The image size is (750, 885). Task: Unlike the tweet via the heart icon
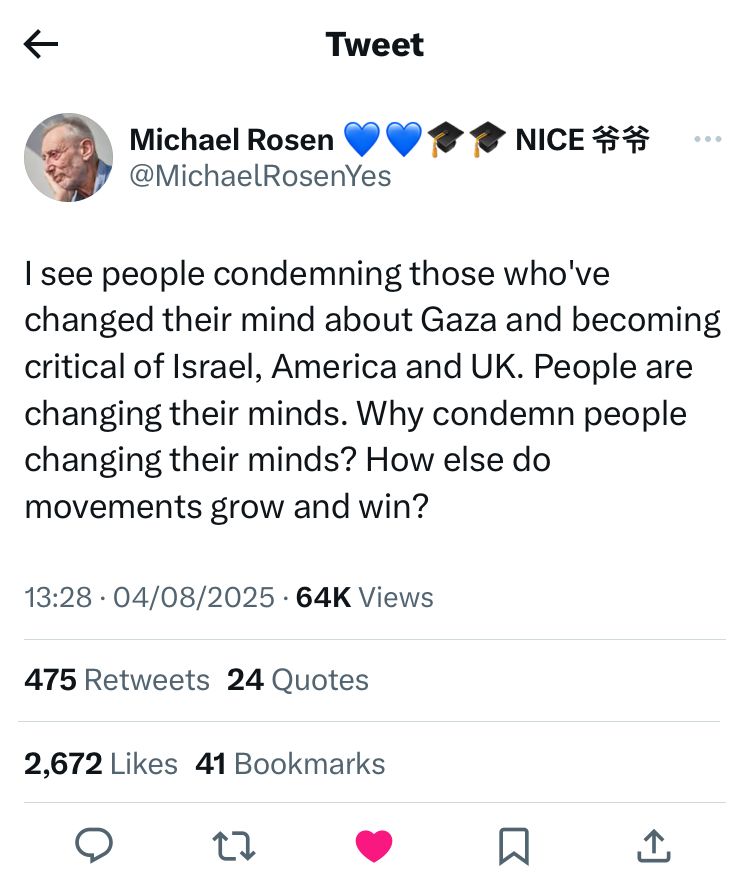(x=374, y=845)
